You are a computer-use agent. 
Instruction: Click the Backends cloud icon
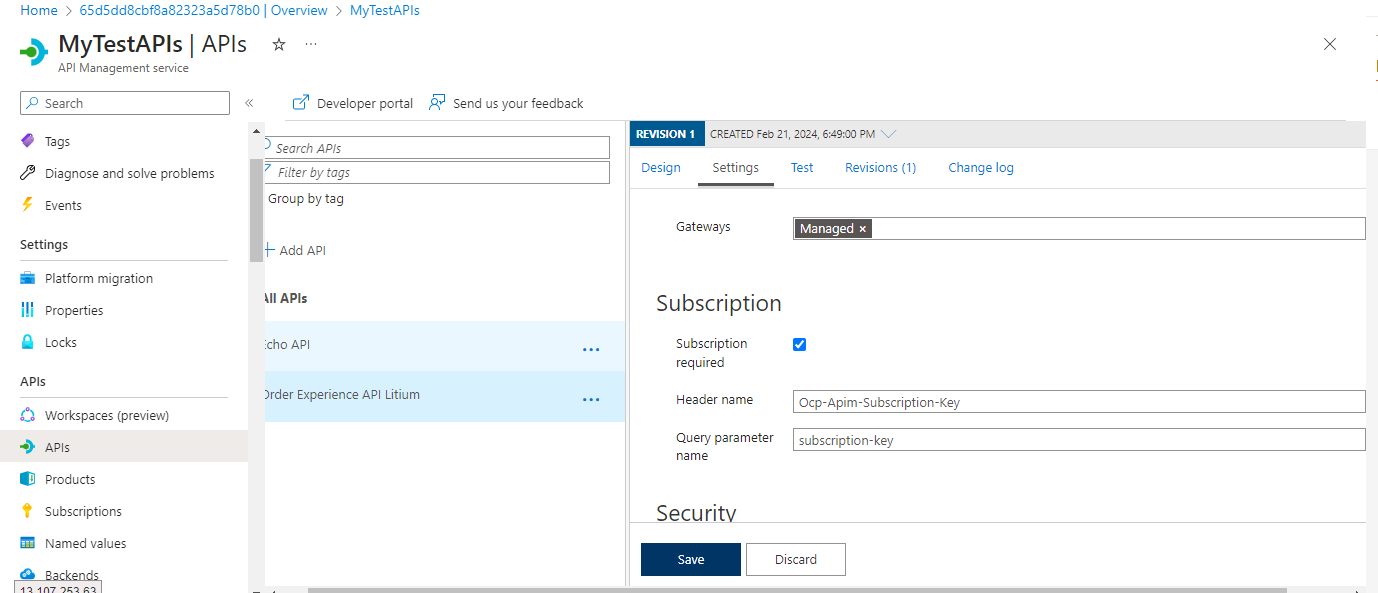click(x=28, y=574)
